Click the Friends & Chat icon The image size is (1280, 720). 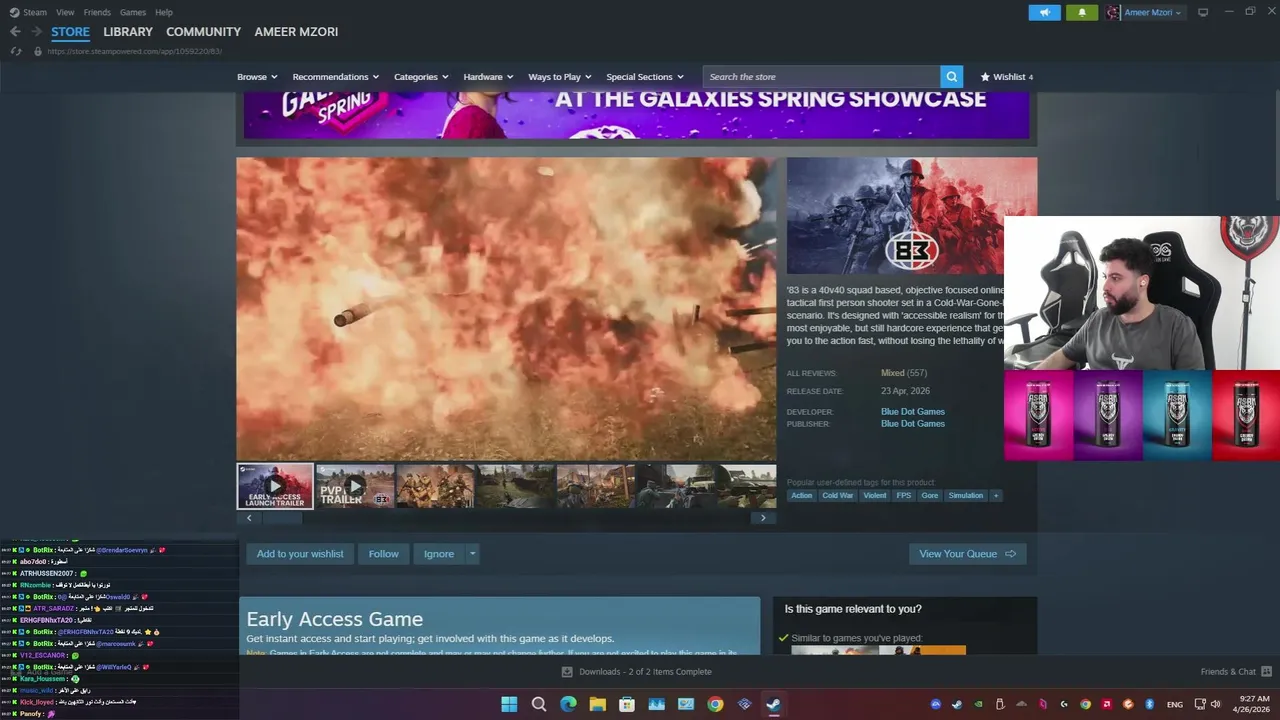coord(1267,671)
